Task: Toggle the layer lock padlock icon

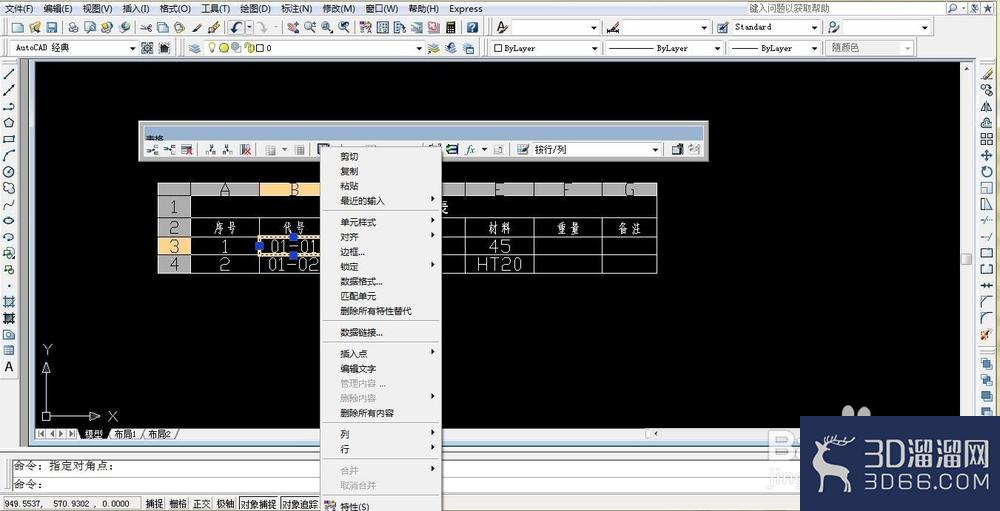Action: click(x=247, y=48)
